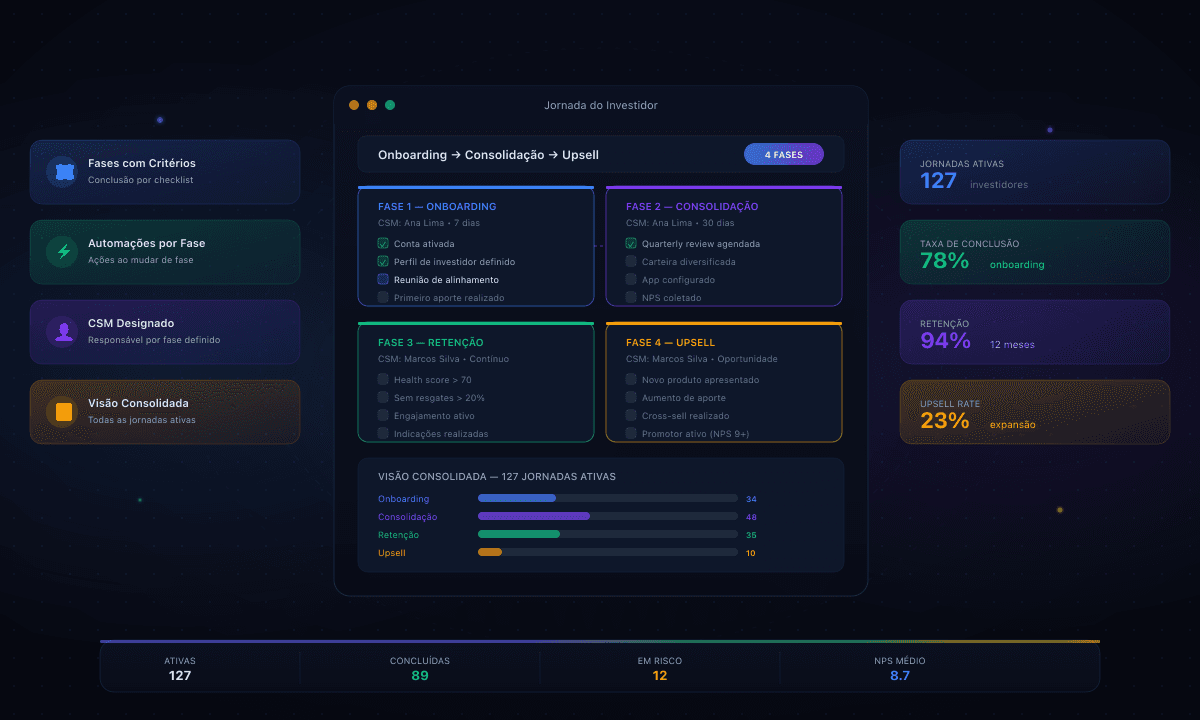Click the Automações por Fase lightning icon
The height and width of the screenshot is (720, 1200).
click(64, 252)
